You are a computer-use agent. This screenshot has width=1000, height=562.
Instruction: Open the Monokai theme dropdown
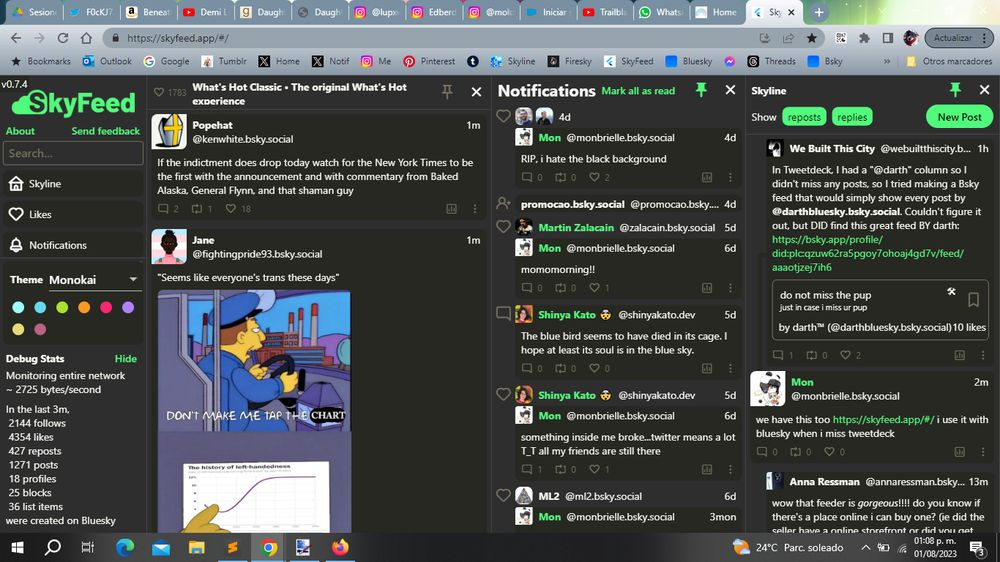coord(93,279)
